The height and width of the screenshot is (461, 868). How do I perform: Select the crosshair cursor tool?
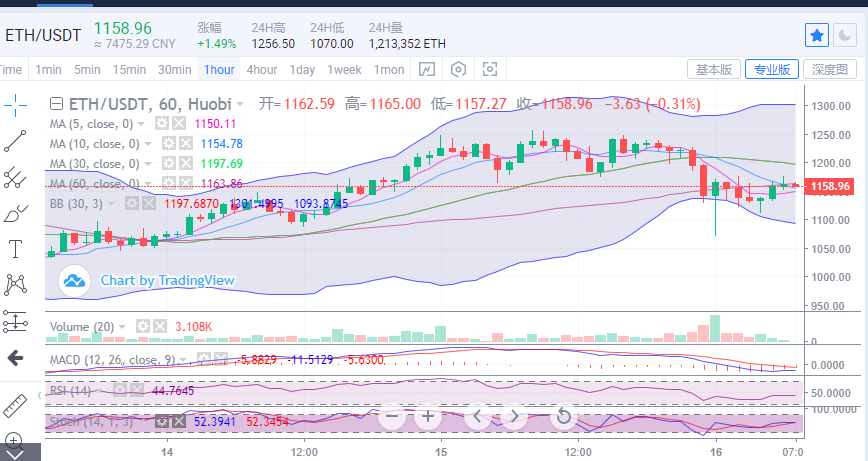(x=15, y=105)
